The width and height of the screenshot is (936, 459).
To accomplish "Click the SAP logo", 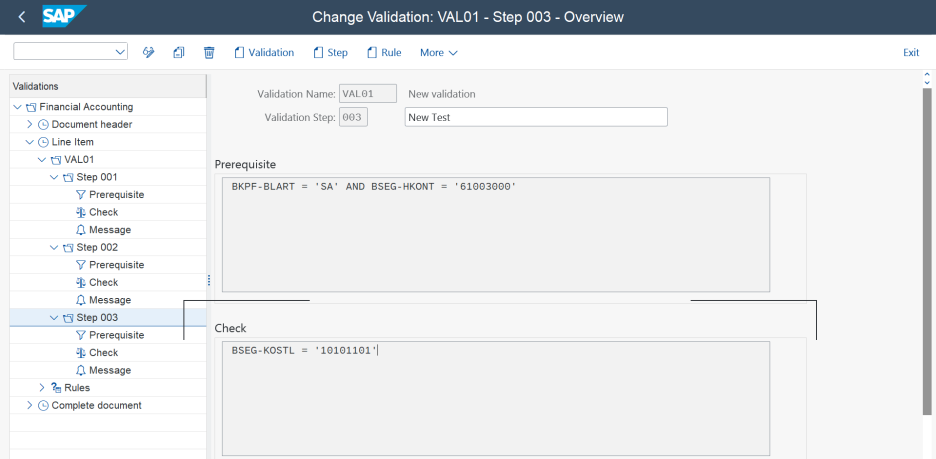I will click(x=64, y=16).
